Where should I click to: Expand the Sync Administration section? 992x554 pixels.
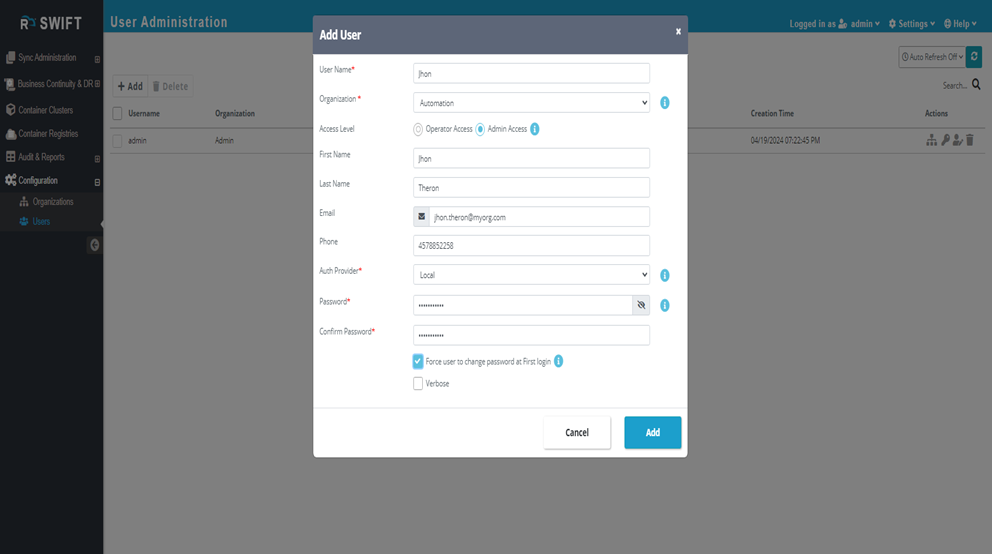point(97,59)
